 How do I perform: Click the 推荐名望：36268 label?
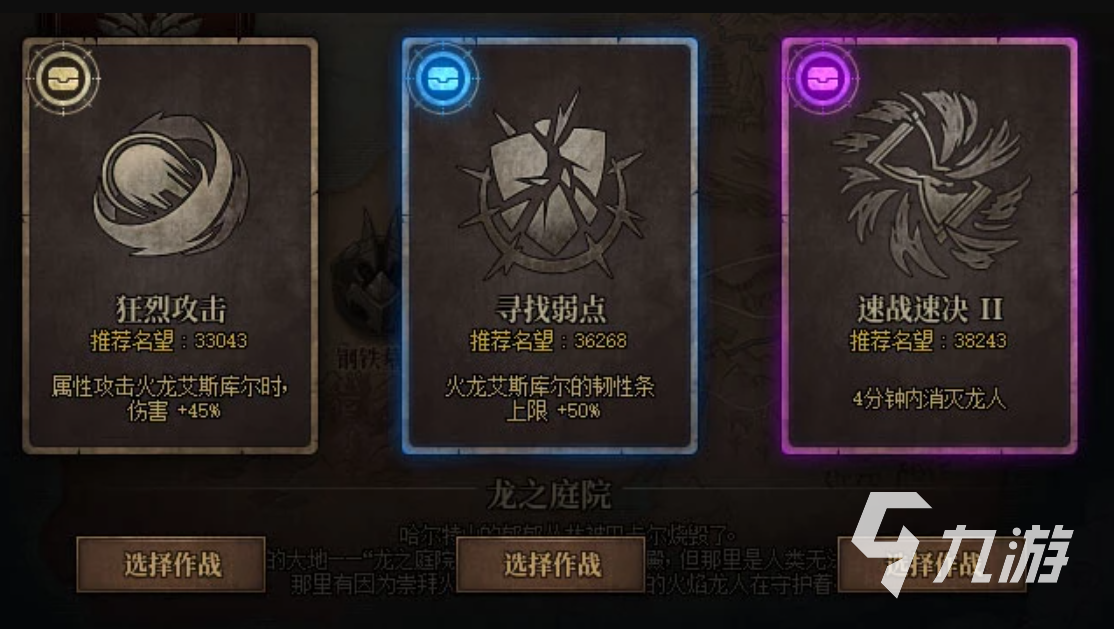[x=548, y=341]
